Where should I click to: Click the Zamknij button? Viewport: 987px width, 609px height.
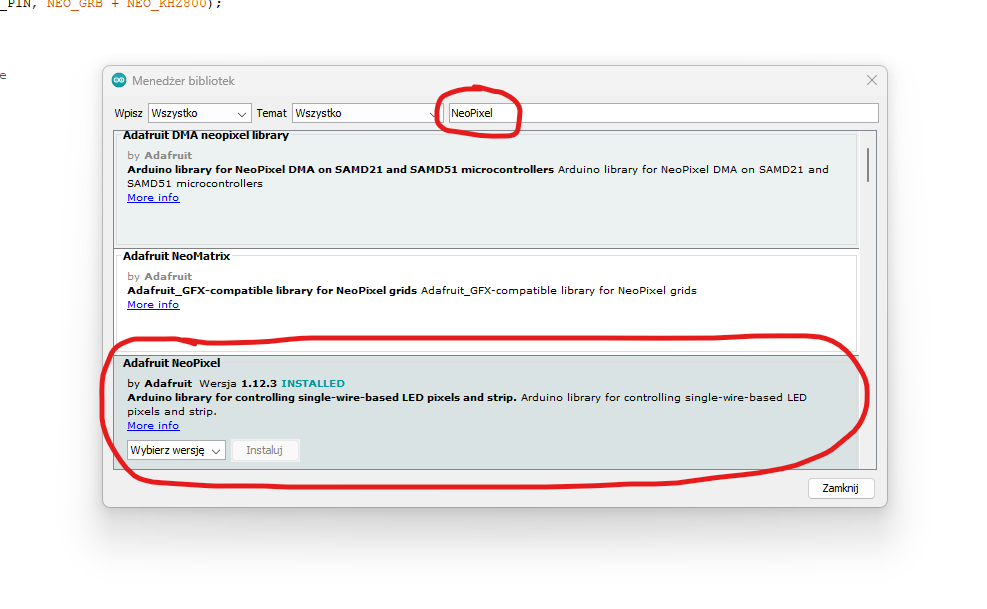(840, 488)
